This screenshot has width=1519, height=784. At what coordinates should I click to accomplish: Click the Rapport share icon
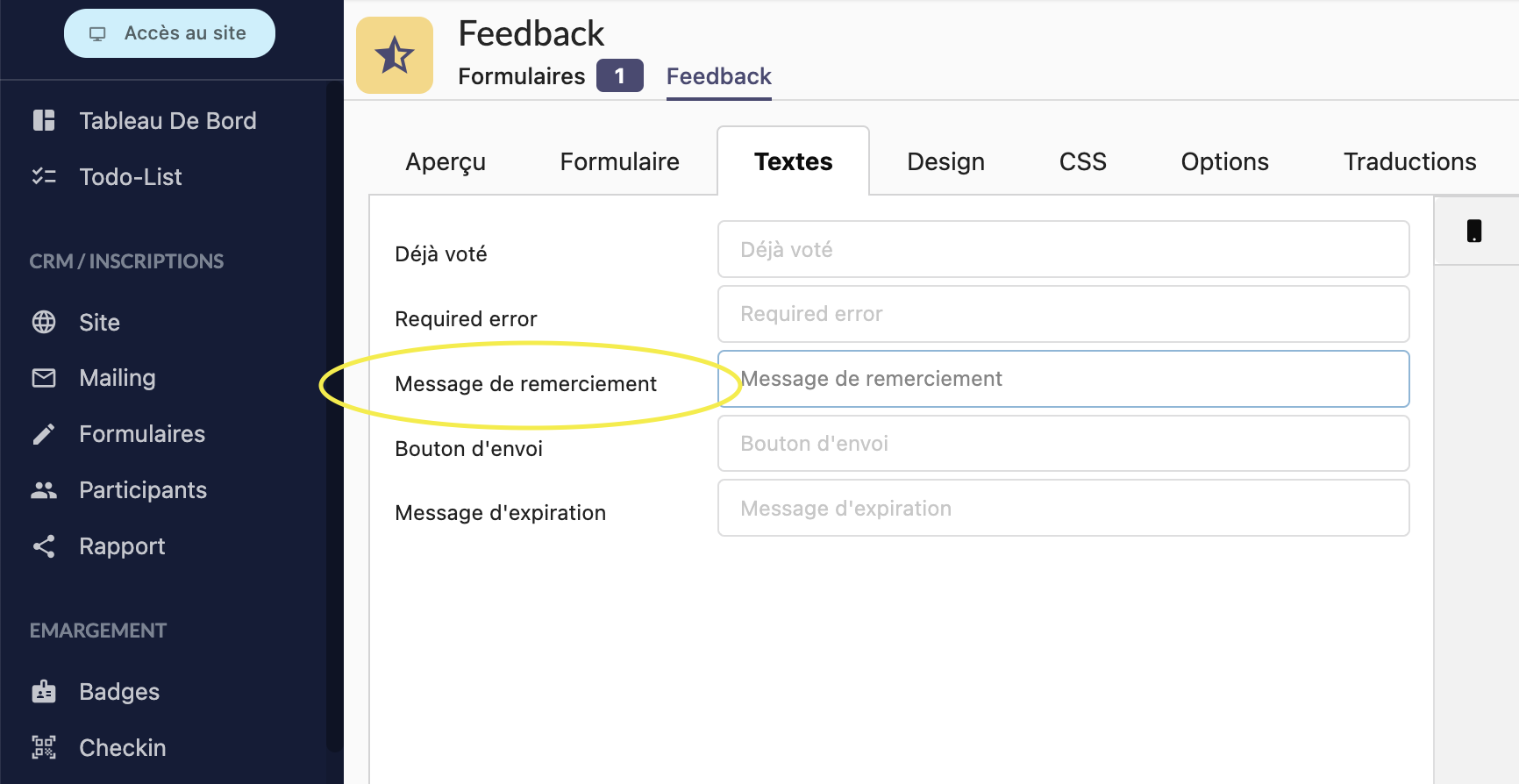tap(44, 546)
